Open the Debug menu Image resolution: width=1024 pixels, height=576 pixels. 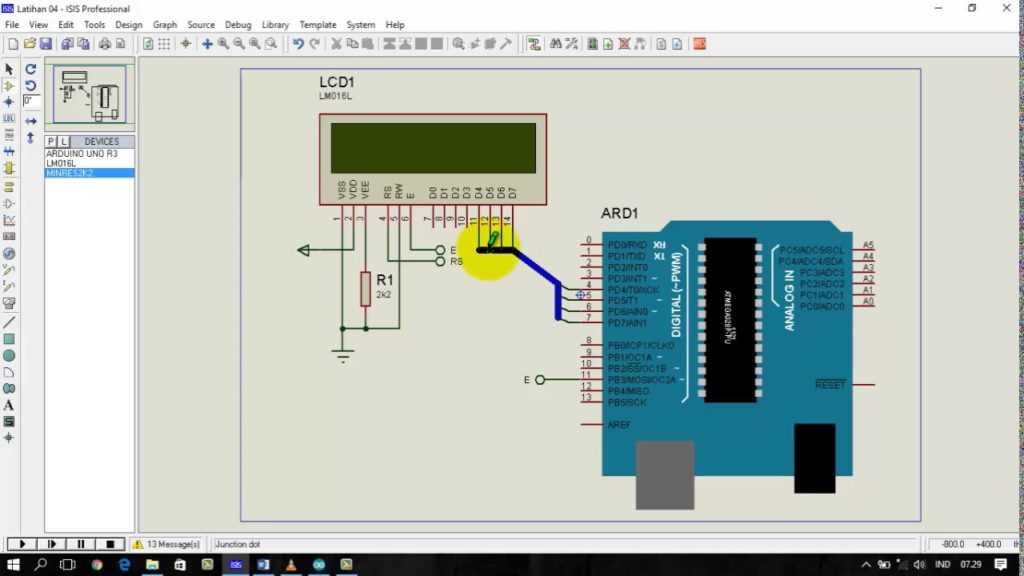(x=238, y=25)
